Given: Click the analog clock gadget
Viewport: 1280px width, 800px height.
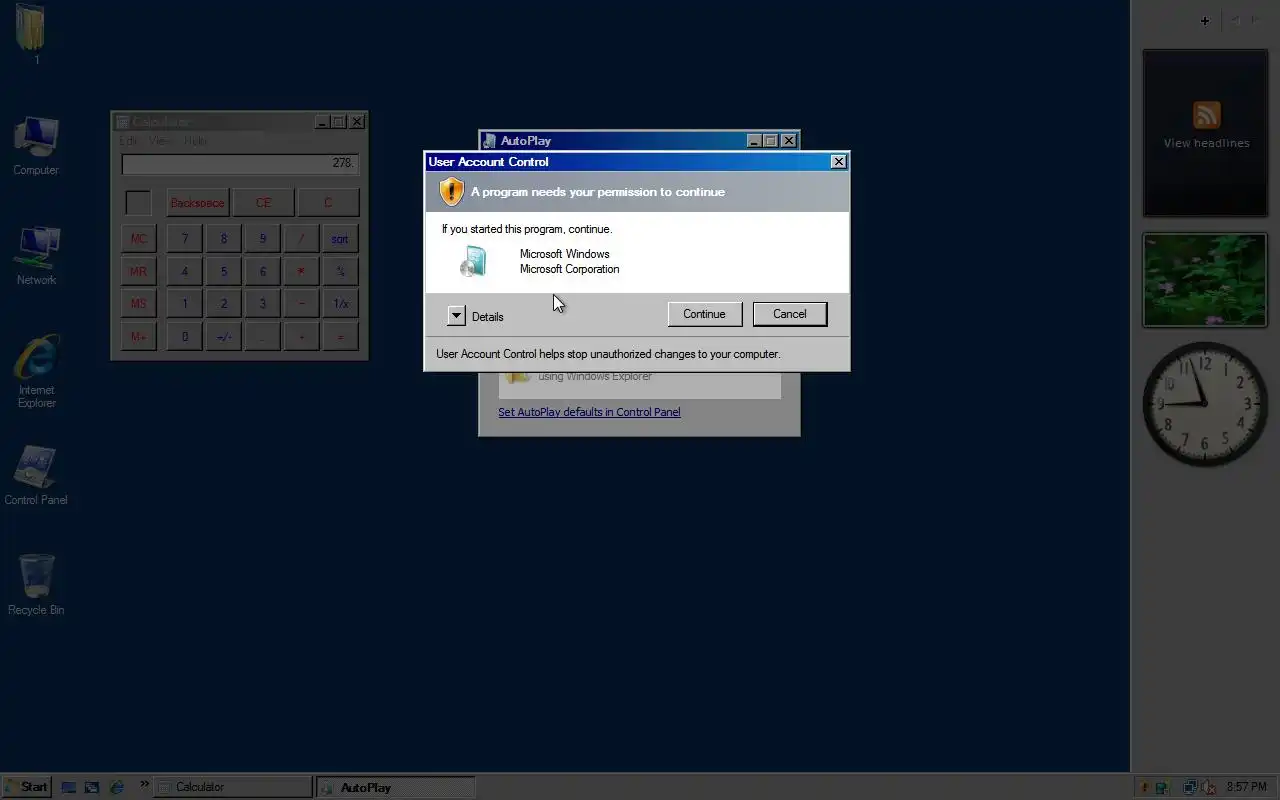Looking at the screenshot, I should tap(1205, 403).
